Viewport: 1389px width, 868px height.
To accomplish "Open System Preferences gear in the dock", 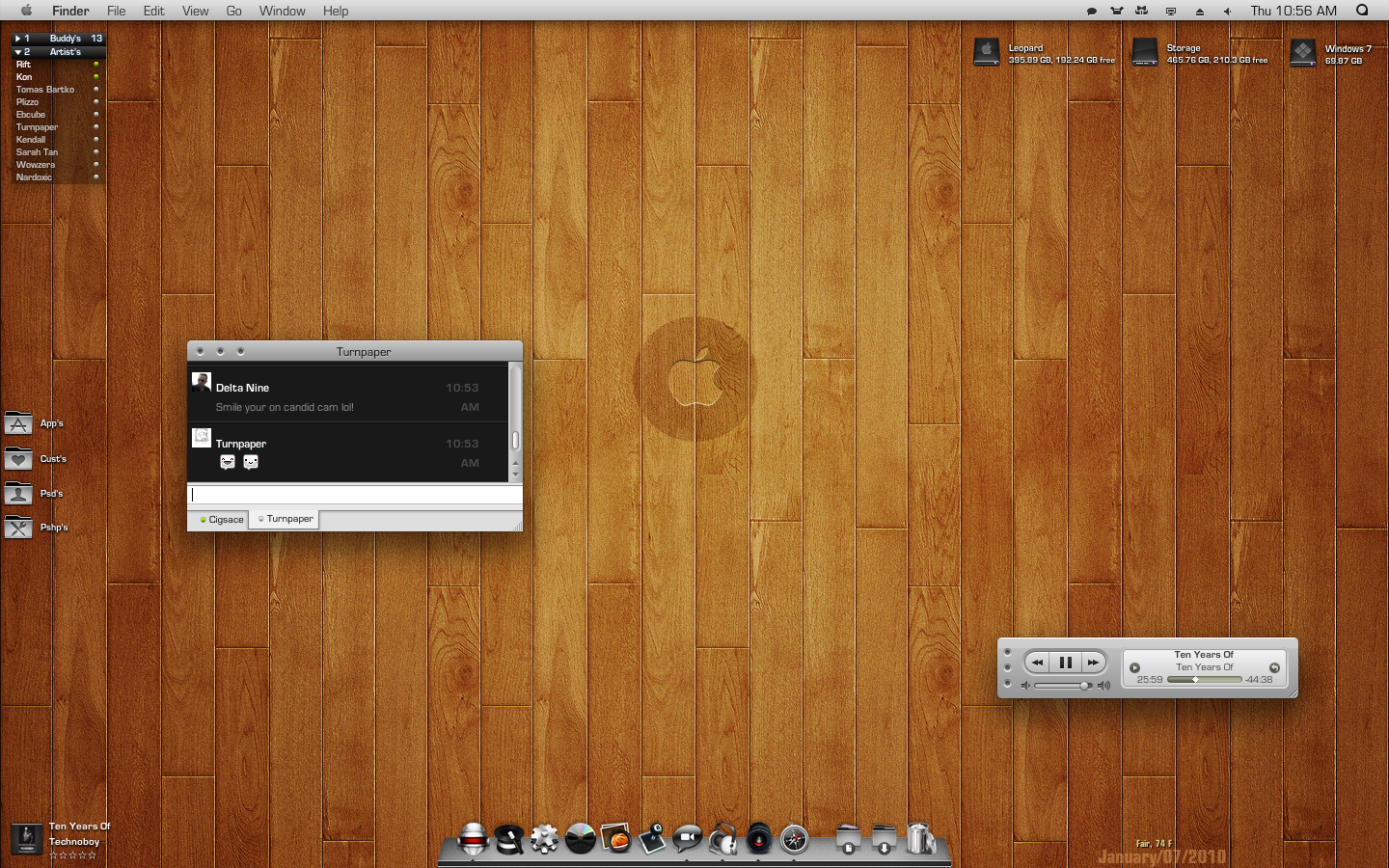I will click(x=545, y=839).
